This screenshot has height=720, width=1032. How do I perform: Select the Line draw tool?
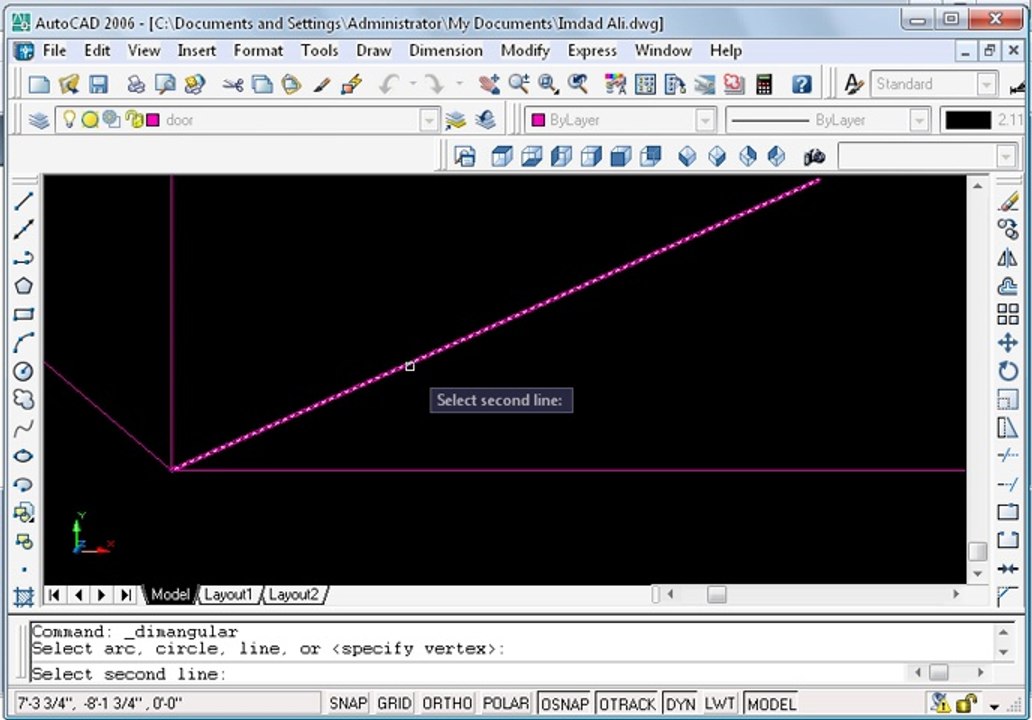[24, 201]
